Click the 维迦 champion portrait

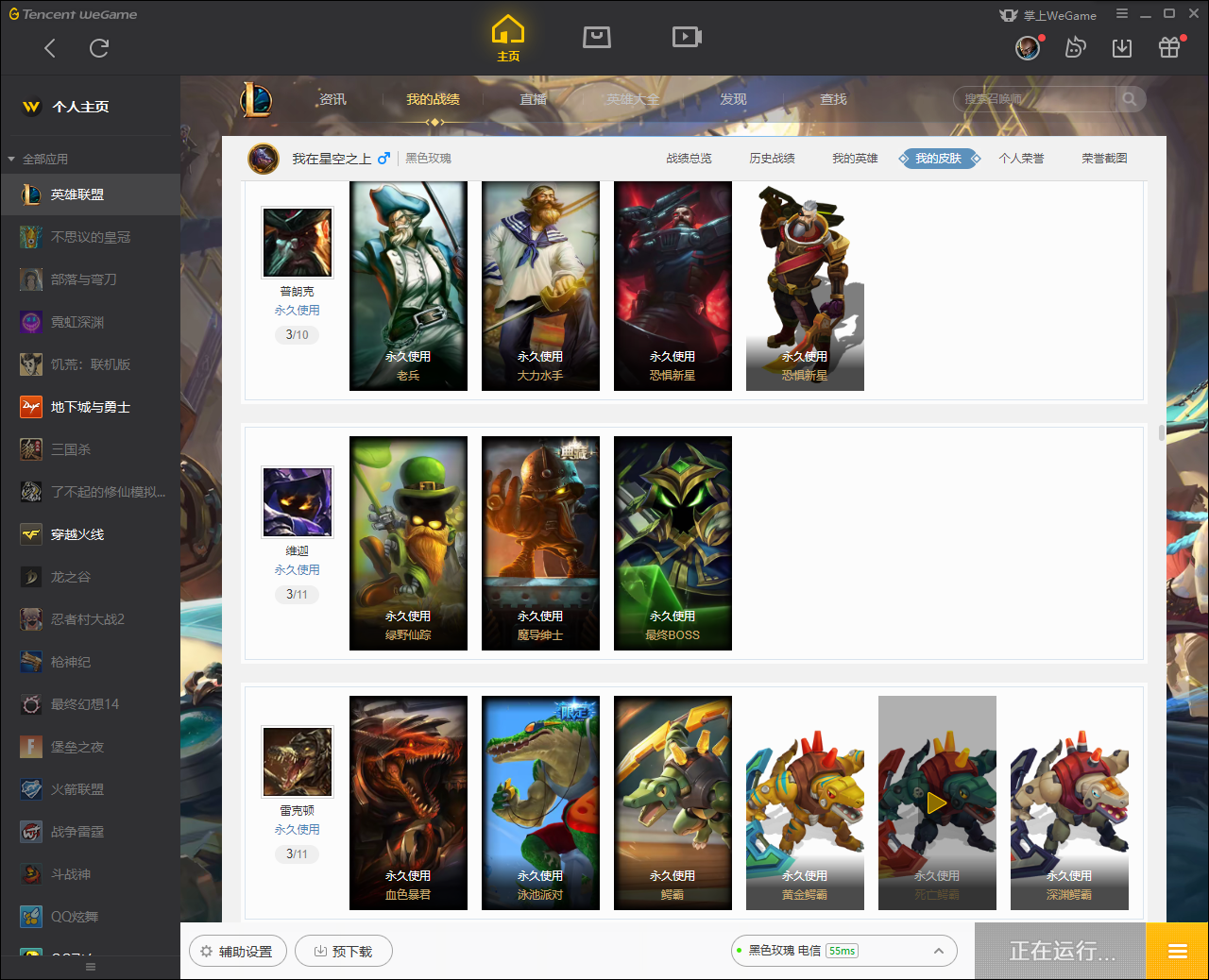coord(298,502)
